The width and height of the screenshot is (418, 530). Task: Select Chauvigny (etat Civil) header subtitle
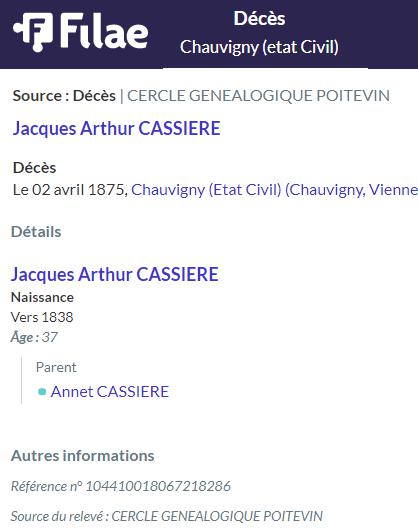259,47
